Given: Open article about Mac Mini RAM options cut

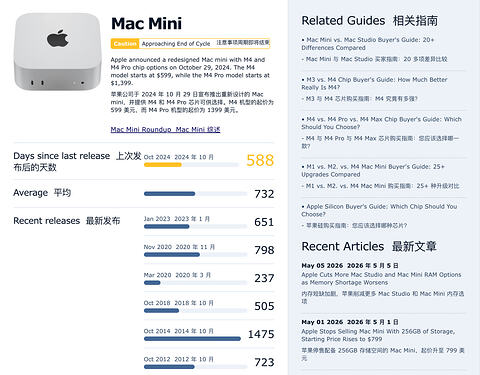Looking at the screenshot, I should pyautogui.click(x=381, y=279).
